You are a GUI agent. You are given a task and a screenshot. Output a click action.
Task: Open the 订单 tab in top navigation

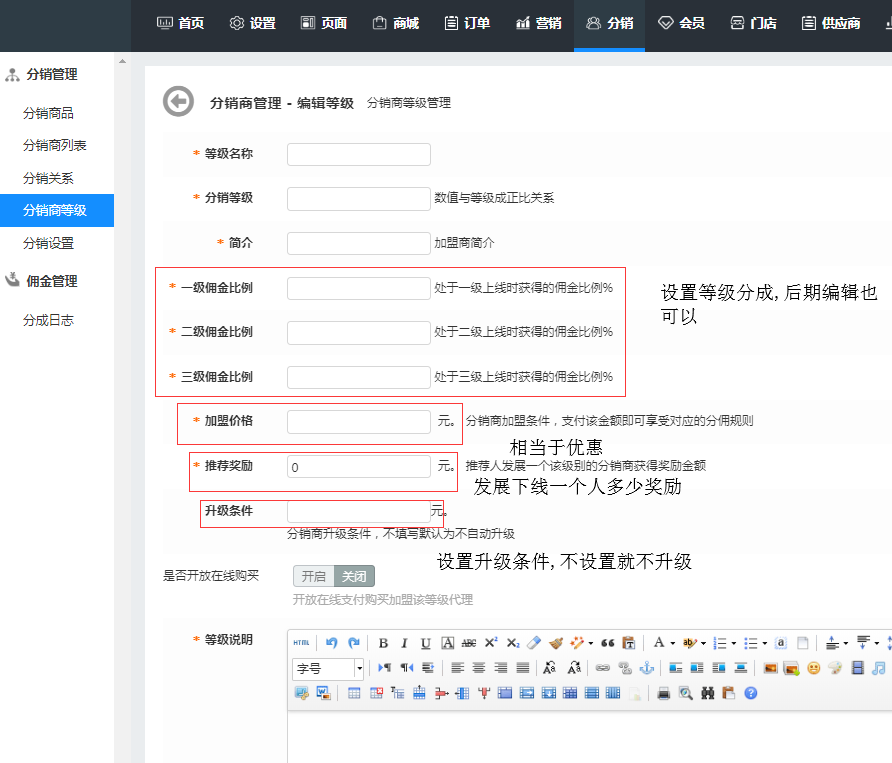[x=467, y=23]
